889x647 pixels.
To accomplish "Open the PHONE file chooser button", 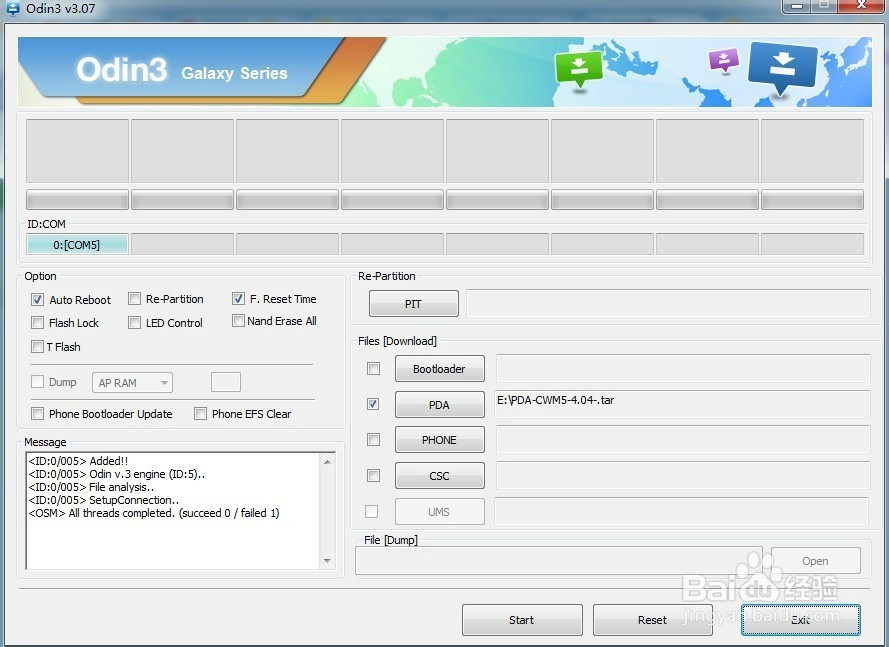I will point(439,440).
